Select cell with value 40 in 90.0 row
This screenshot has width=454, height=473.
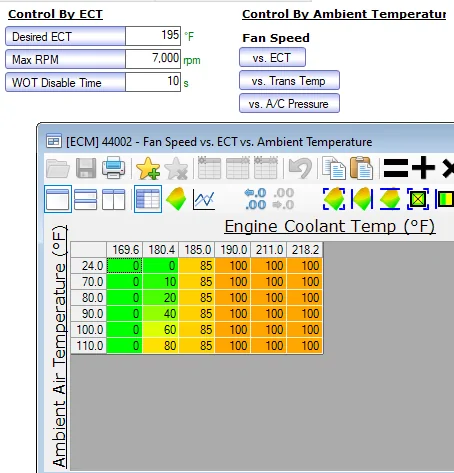tap(161, 314)
